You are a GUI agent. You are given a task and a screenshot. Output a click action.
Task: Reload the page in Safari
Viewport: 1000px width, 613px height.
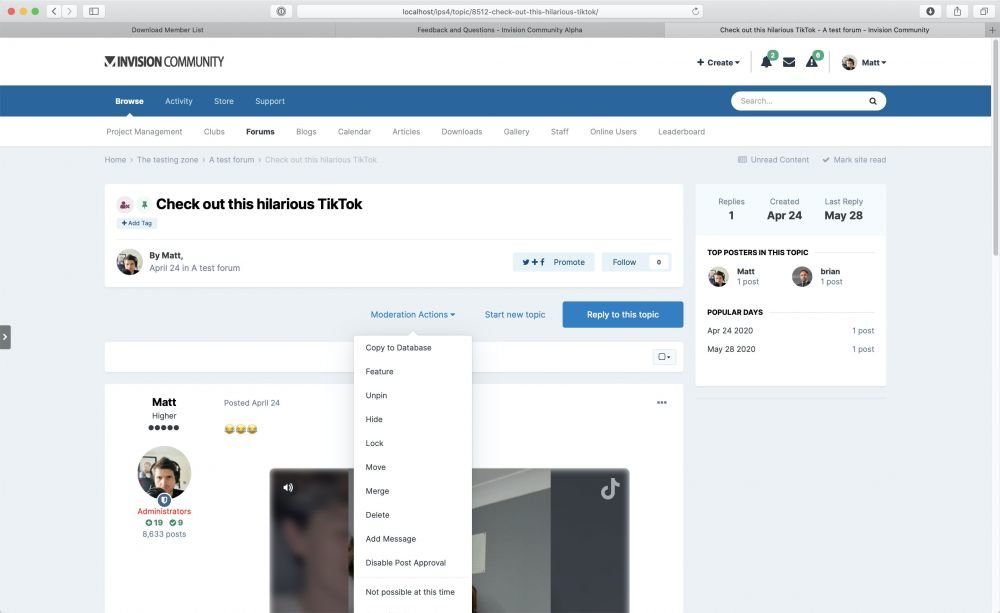695,11
